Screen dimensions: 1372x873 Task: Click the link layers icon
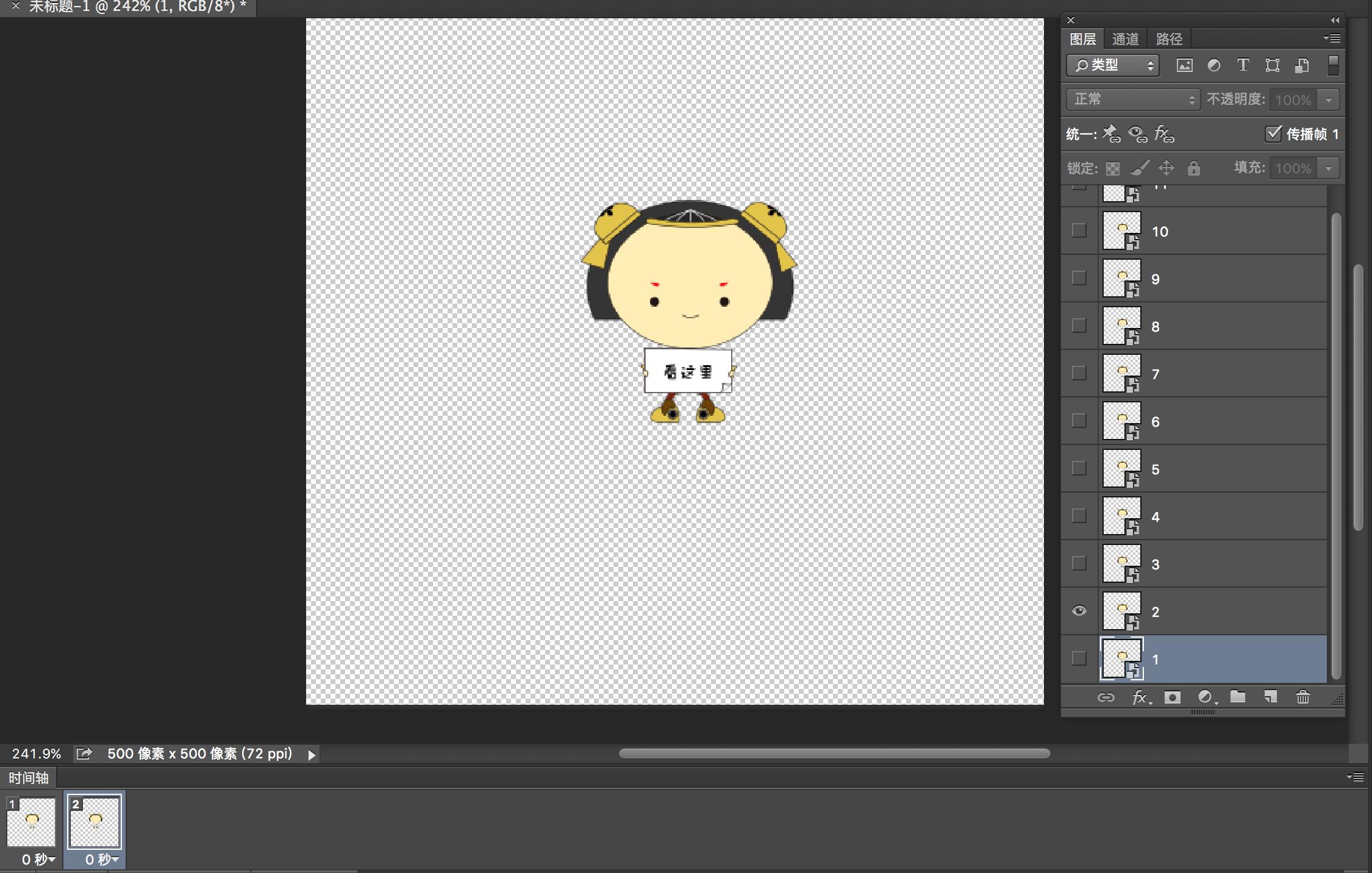coord(1106,697)
